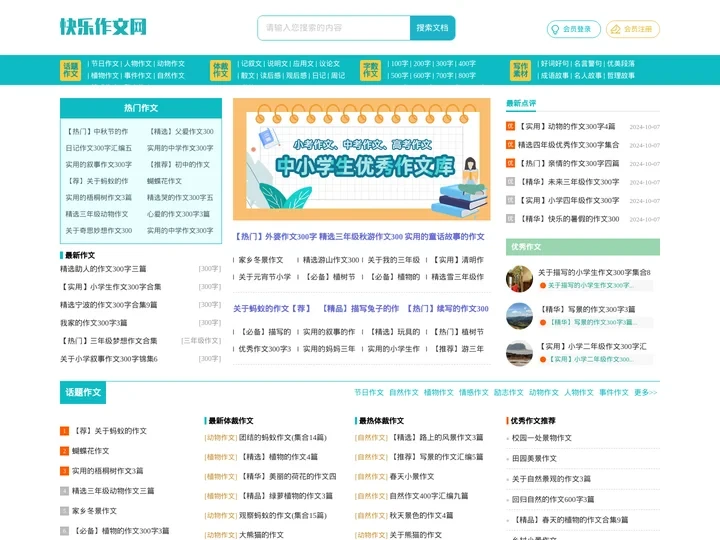Open the 会员注册 register button
The image size is (720, 540).
point(633,29)
